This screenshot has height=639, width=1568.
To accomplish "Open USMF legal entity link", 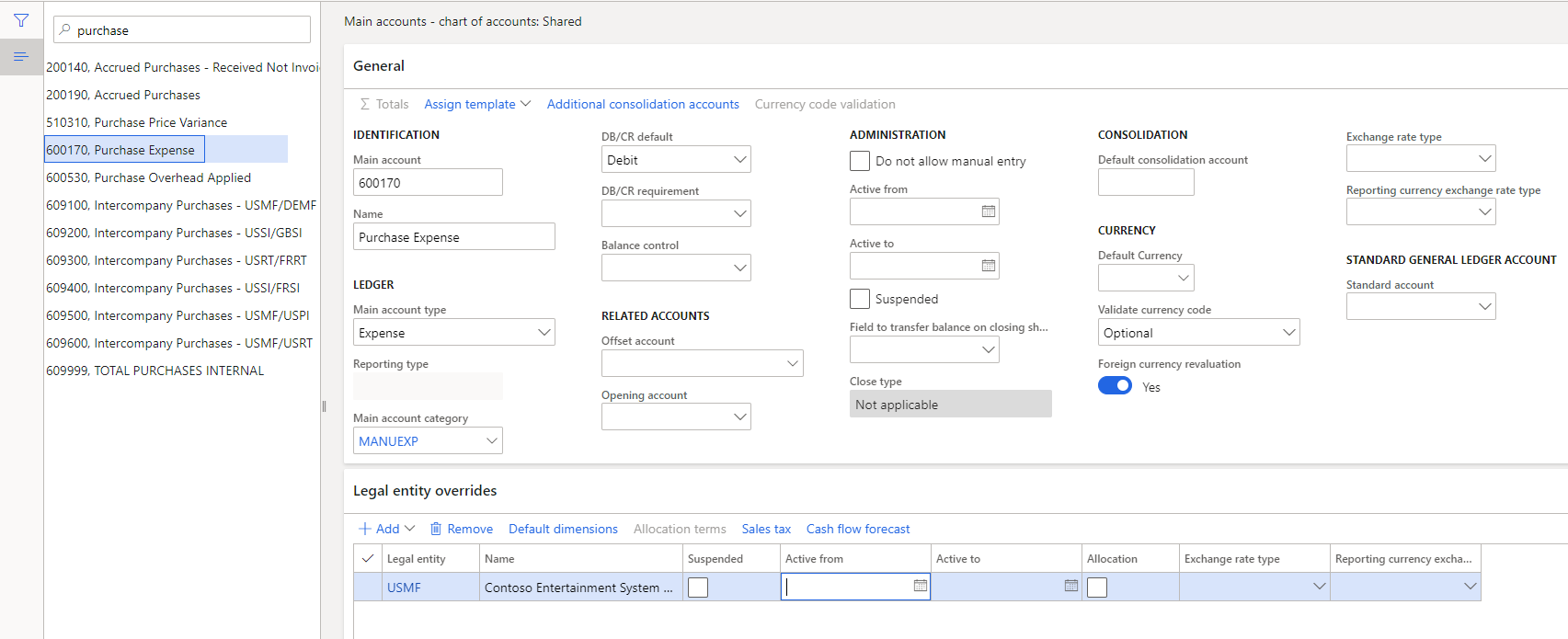I will (x=404, y=588).
